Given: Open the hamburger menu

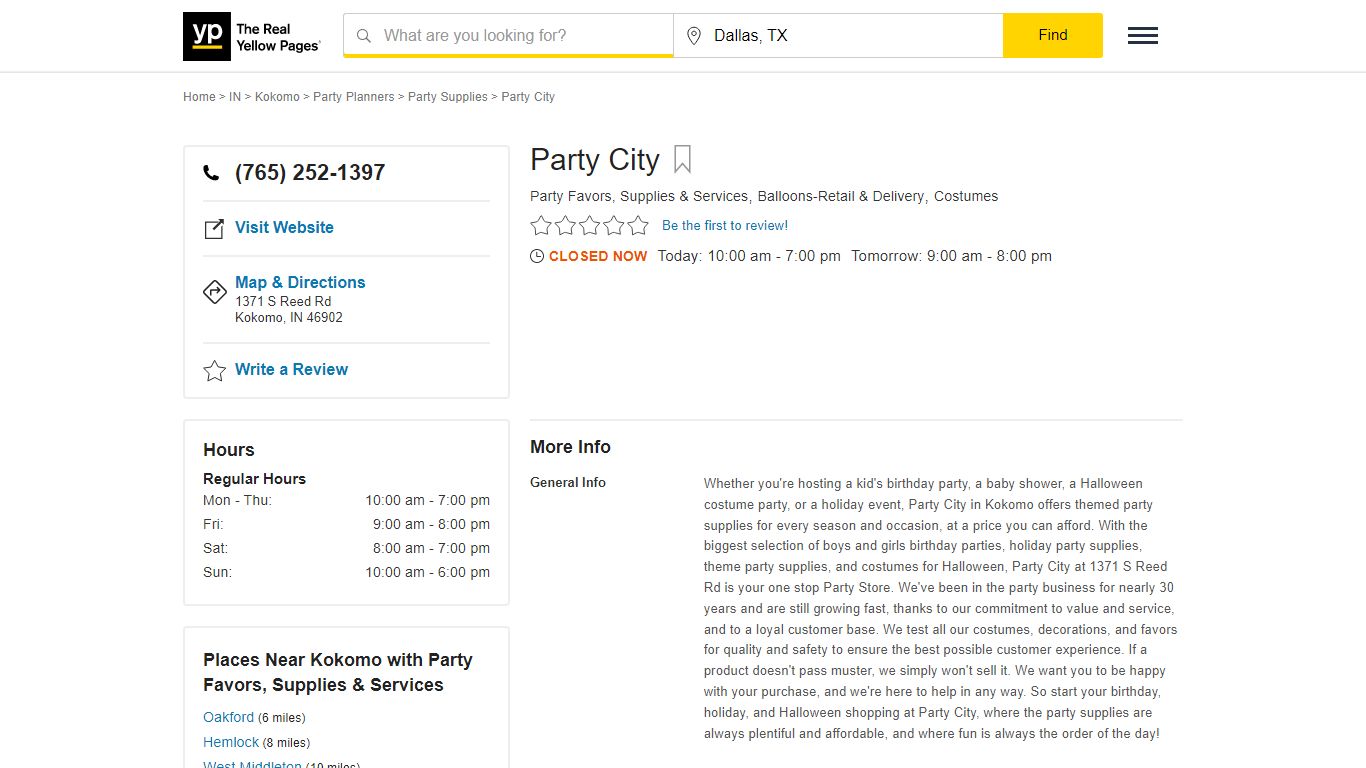Looking at the screenshot, I should (1143, 36).
